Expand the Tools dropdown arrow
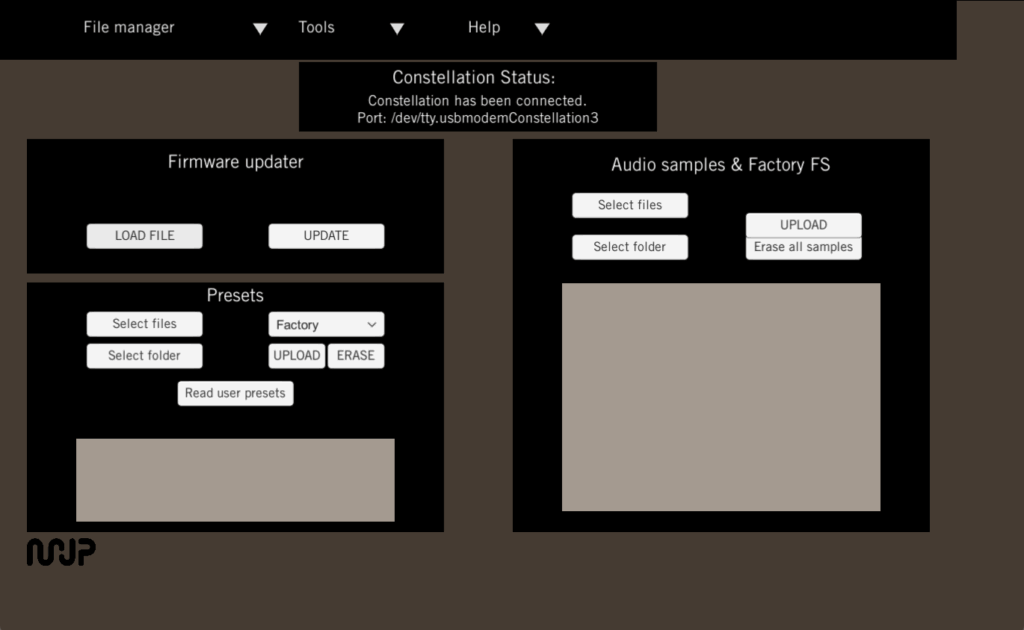Screen dimensions: 1024x630 (397, 29)
